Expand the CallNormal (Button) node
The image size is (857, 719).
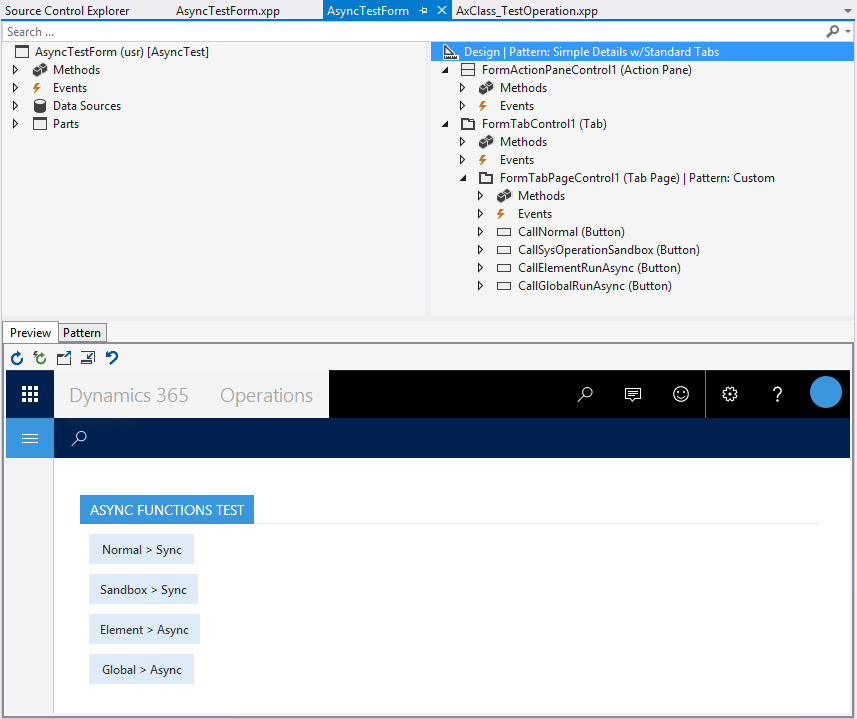[481, 232]
